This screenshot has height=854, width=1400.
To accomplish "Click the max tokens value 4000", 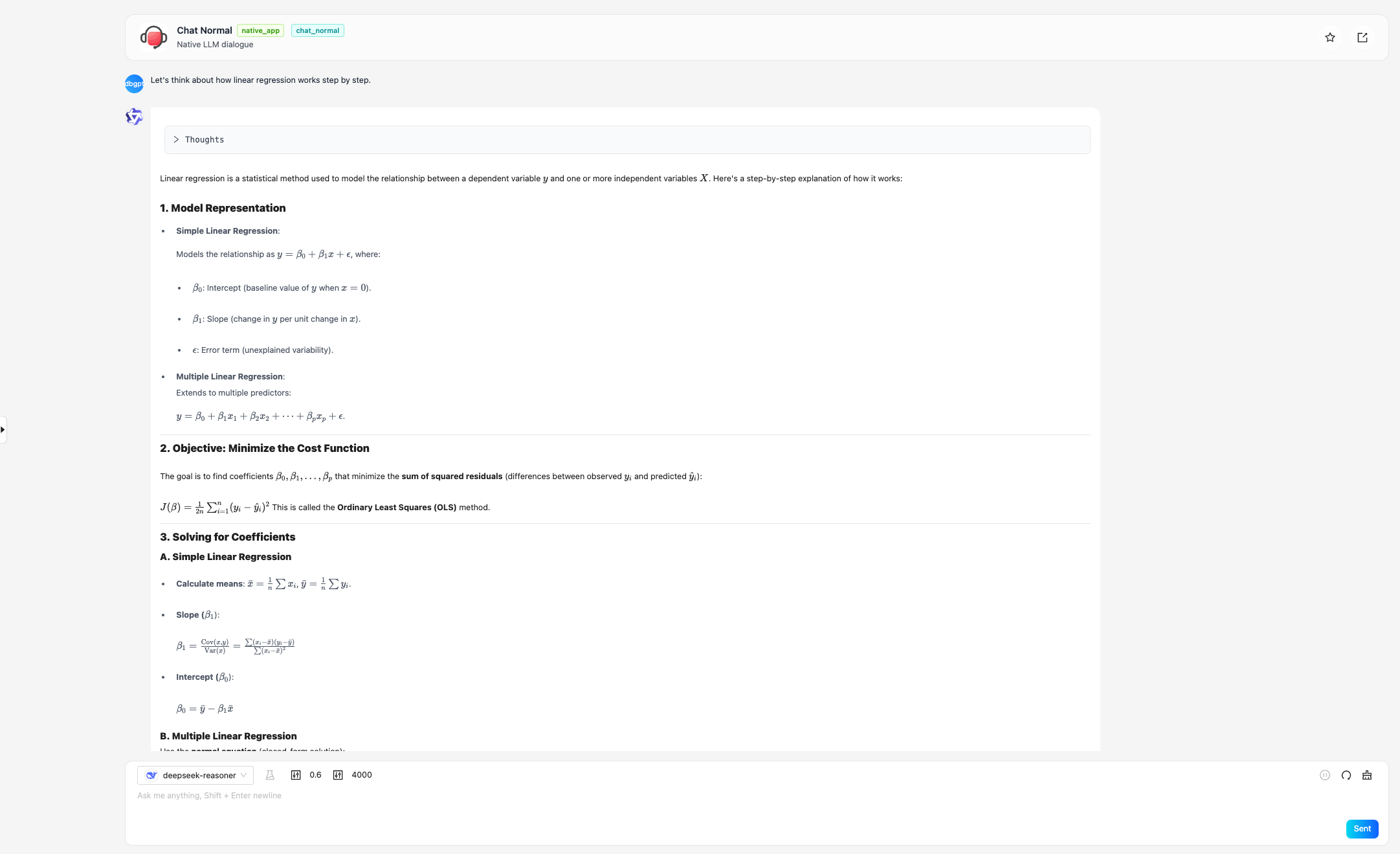I will 361,775.
